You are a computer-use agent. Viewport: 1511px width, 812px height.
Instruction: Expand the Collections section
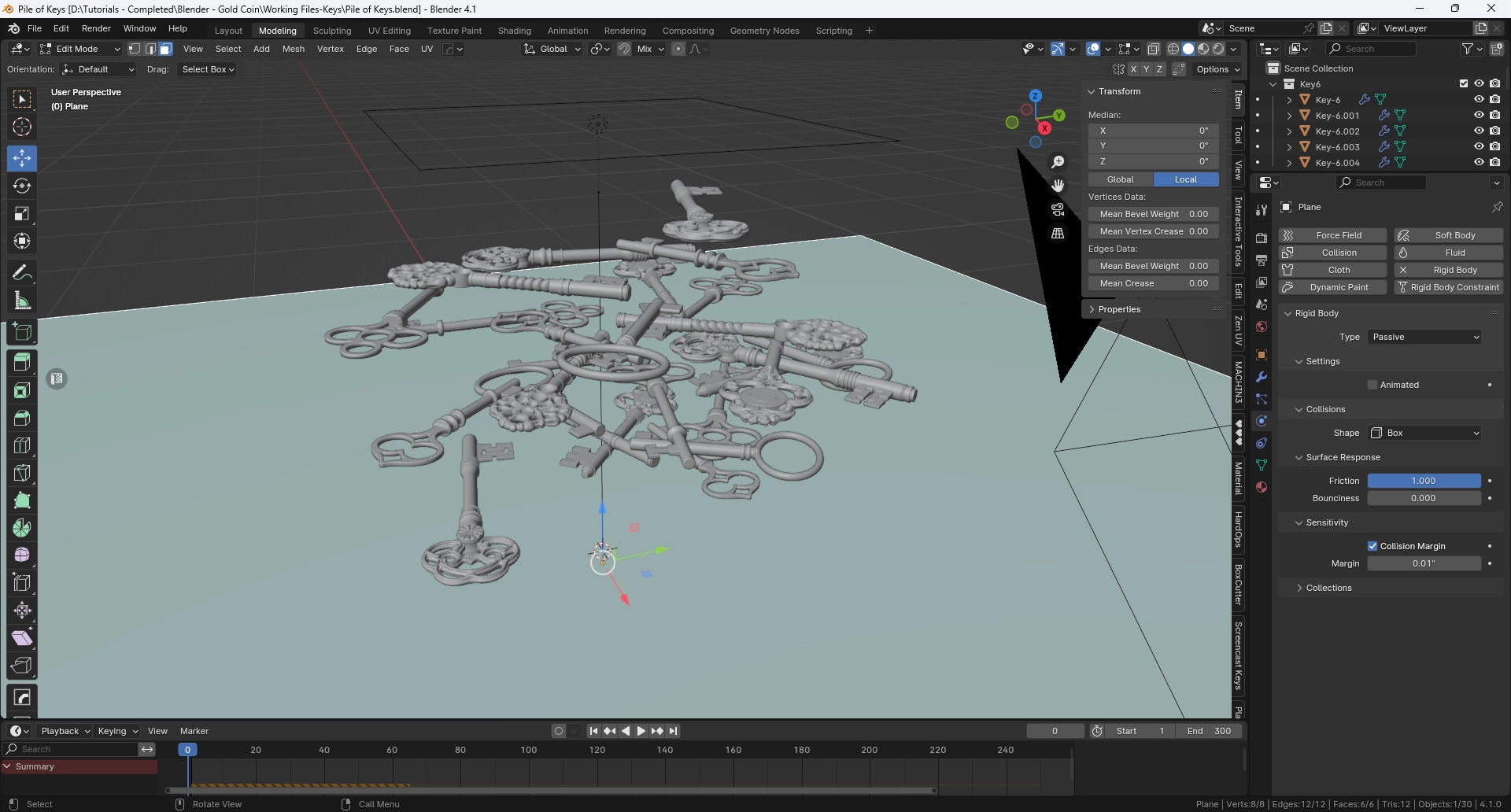[1328, 588]
